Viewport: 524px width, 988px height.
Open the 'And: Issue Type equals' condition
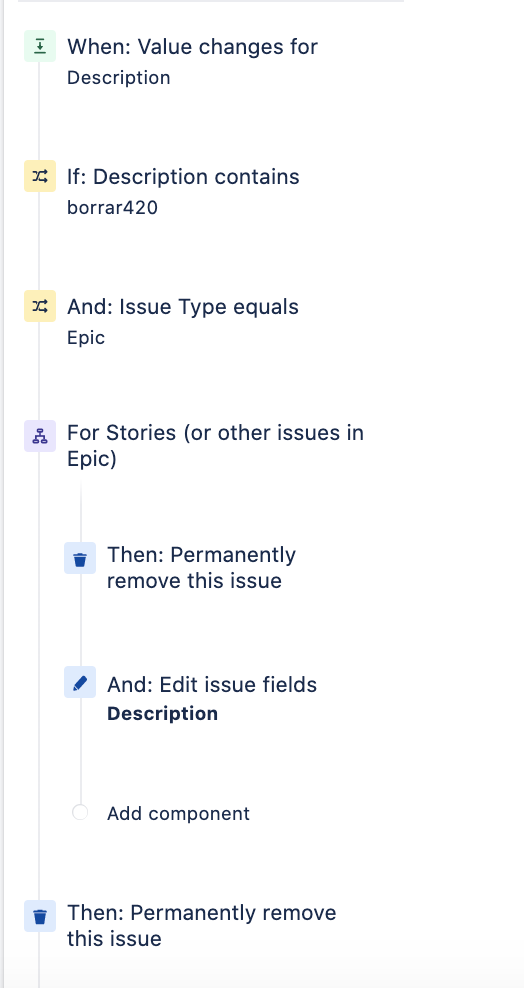[x=183, y=307]
